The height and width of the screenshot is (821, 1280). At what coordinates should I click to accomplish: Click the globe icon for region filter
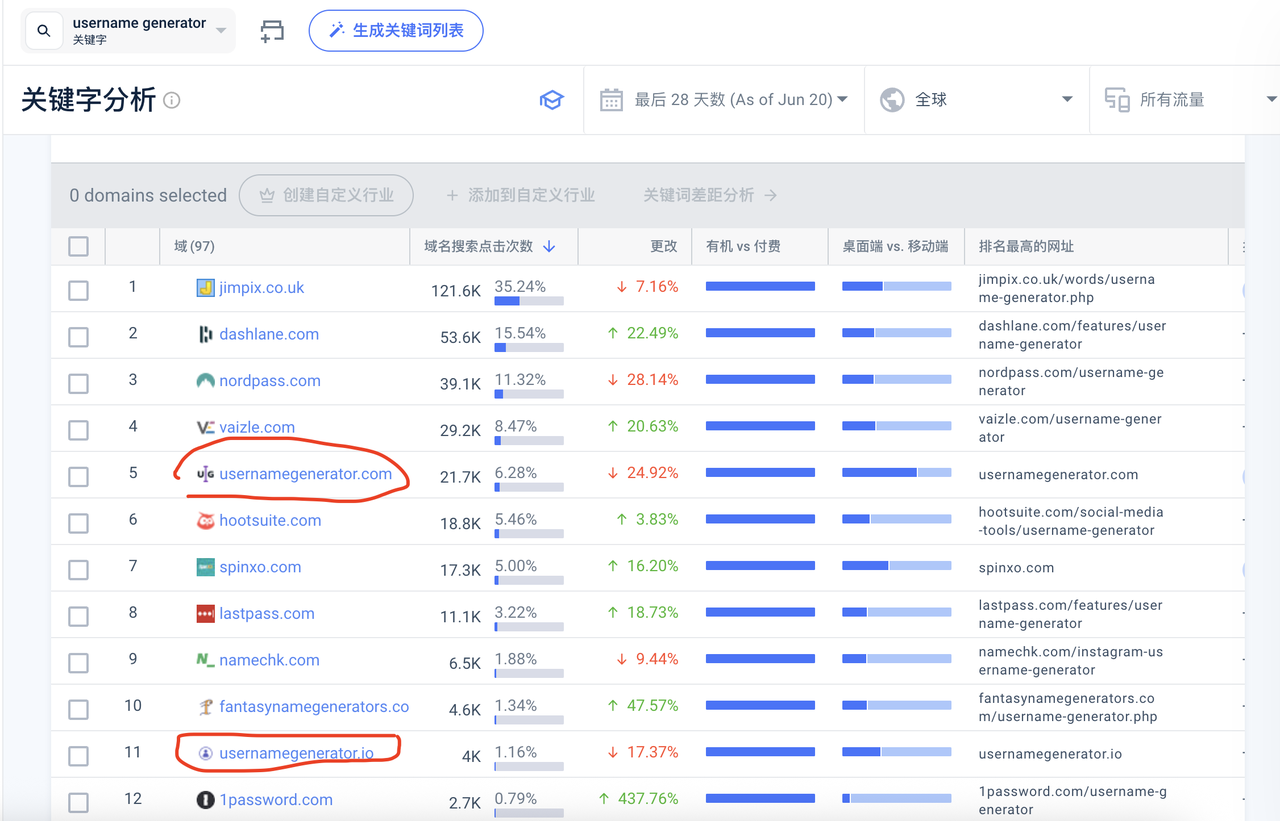[x=892, y=100]
